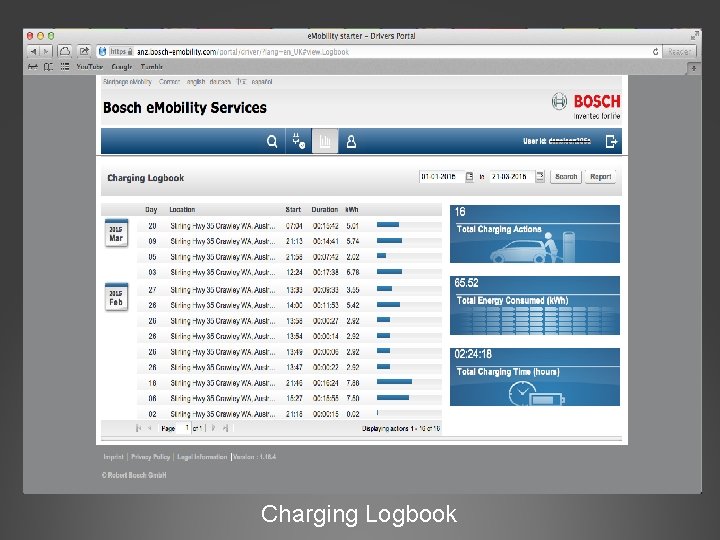
Task: Show Top Sites grid icon
Action: (x=65, y=67)
